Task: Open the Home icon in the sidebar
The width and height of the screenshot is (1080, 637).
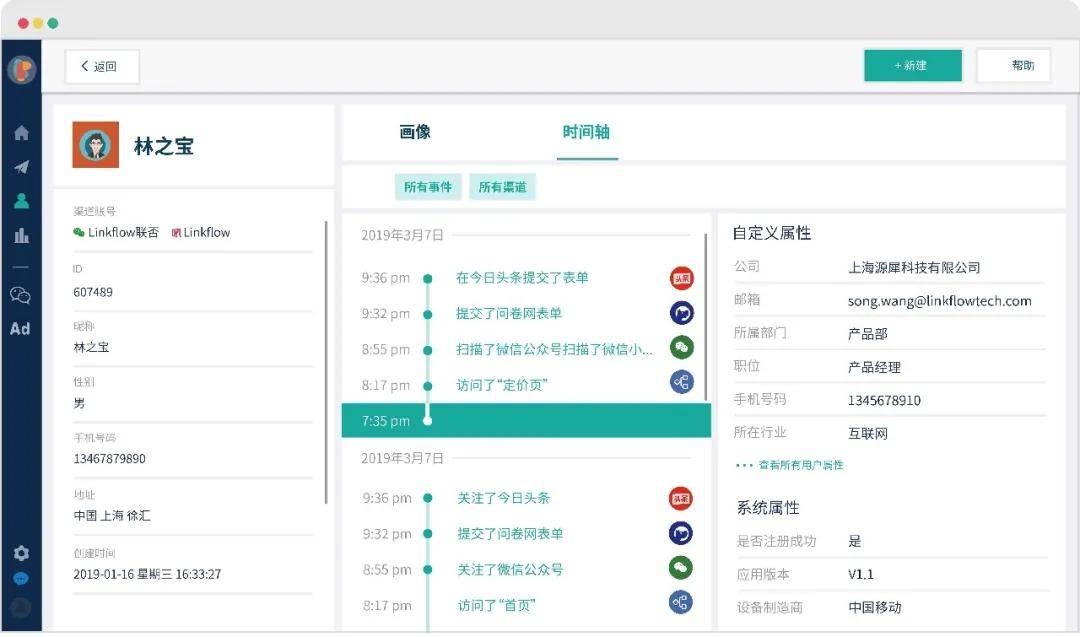Action: tap(22, 131)
